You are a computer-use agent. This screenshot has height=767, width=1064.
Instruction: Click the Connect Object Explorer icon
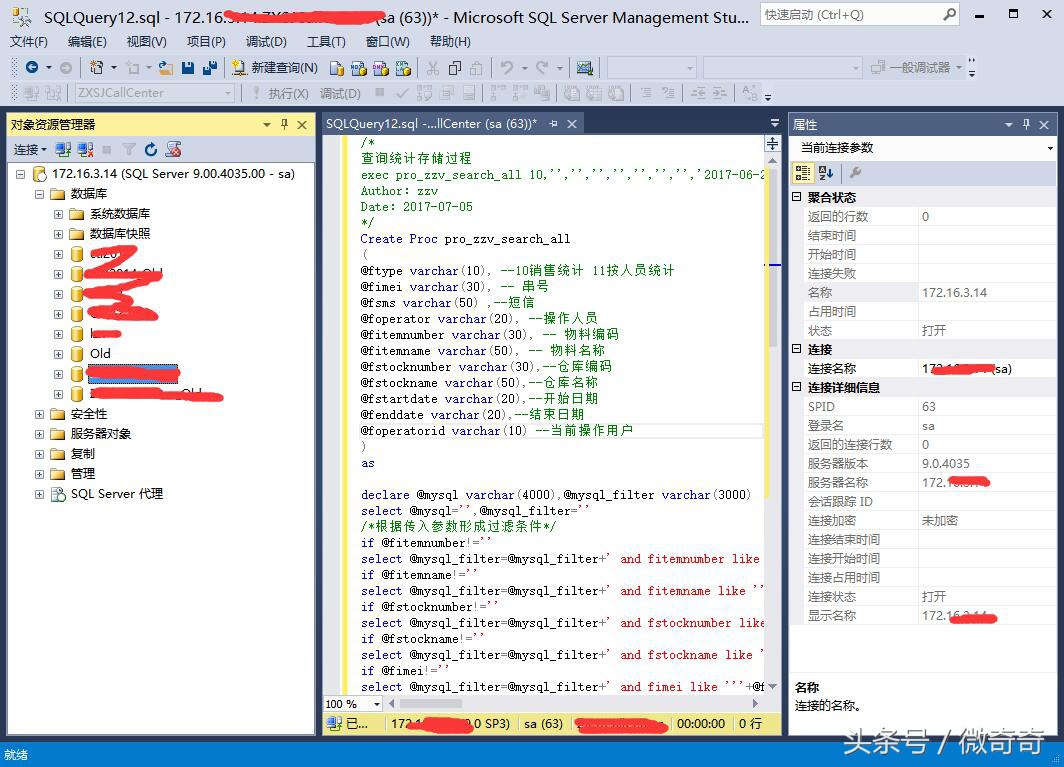63,149
